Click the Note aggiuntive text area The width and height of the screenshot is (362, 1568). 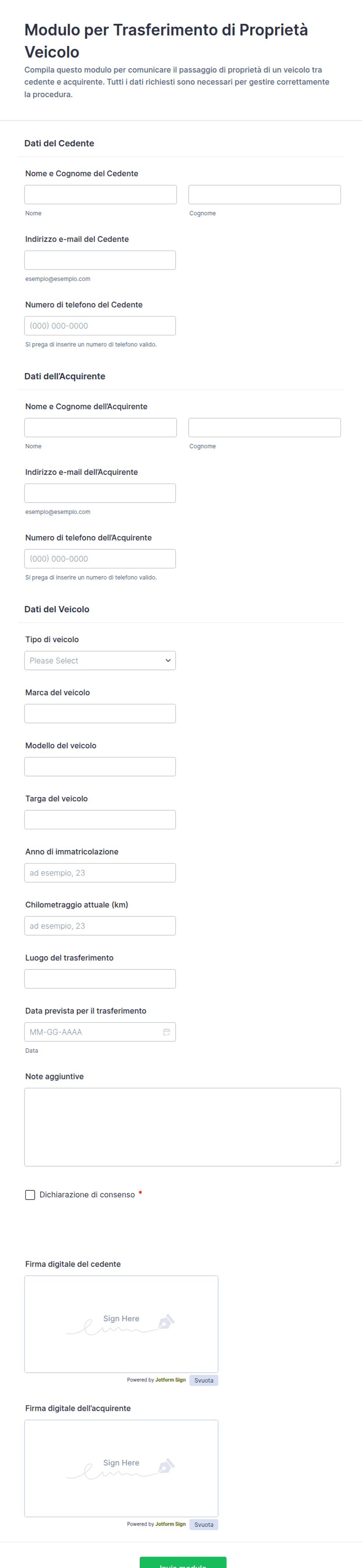point(182,1127)
